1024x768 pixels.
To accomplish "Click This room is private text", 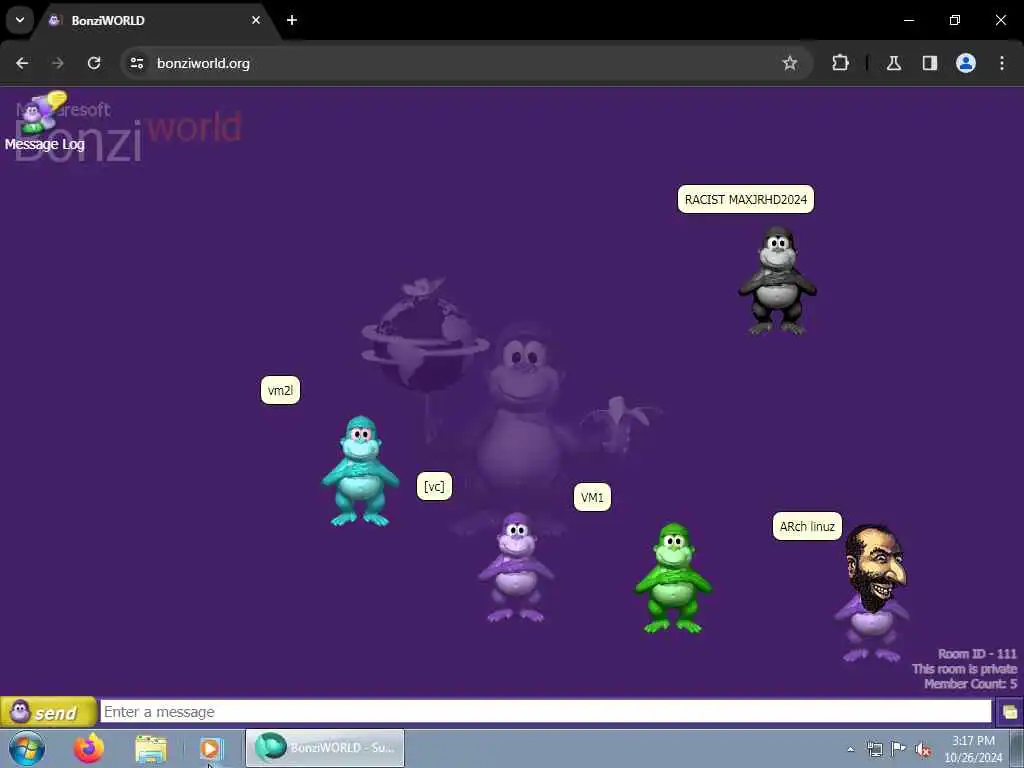I will pyautogui.click(x=965, y=669).
